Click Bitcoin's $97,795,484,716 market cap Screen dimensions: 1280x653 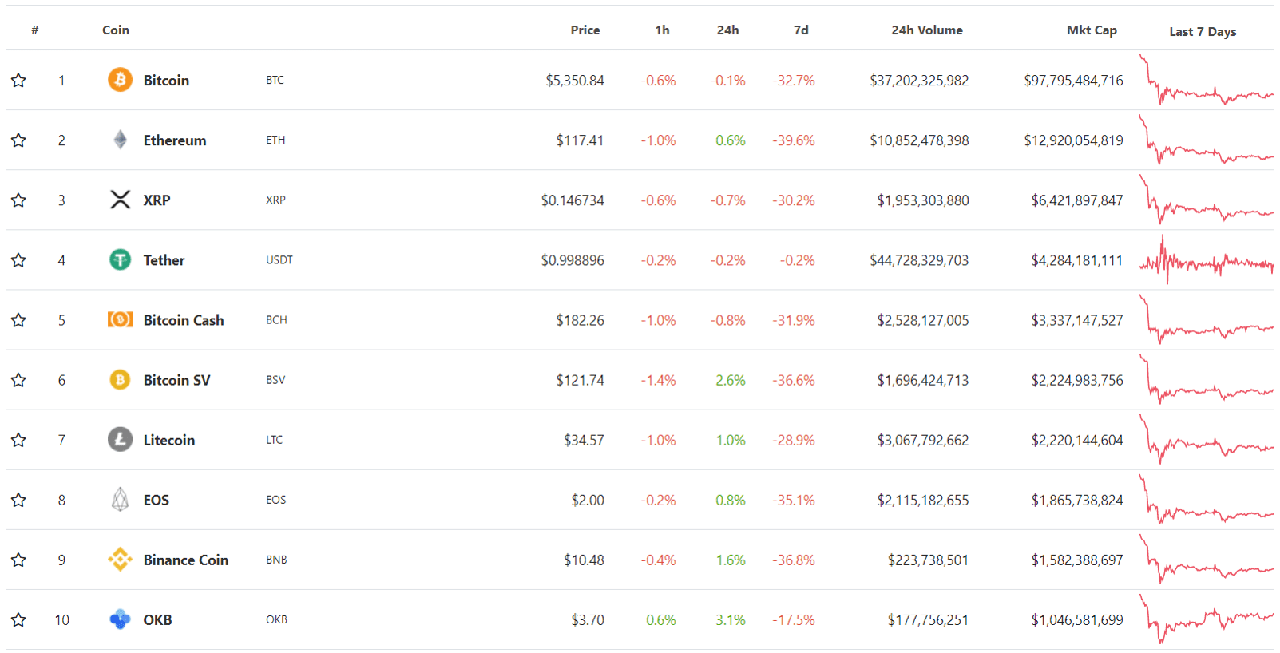pos(1073,80)
